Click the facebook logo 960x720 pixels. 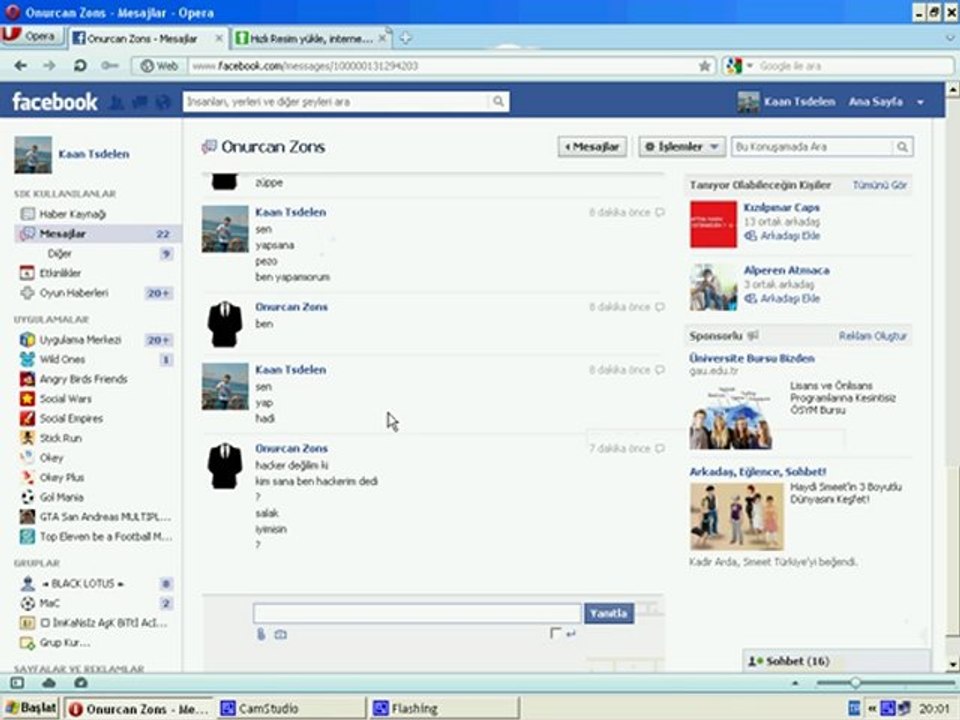pos(54,102)
